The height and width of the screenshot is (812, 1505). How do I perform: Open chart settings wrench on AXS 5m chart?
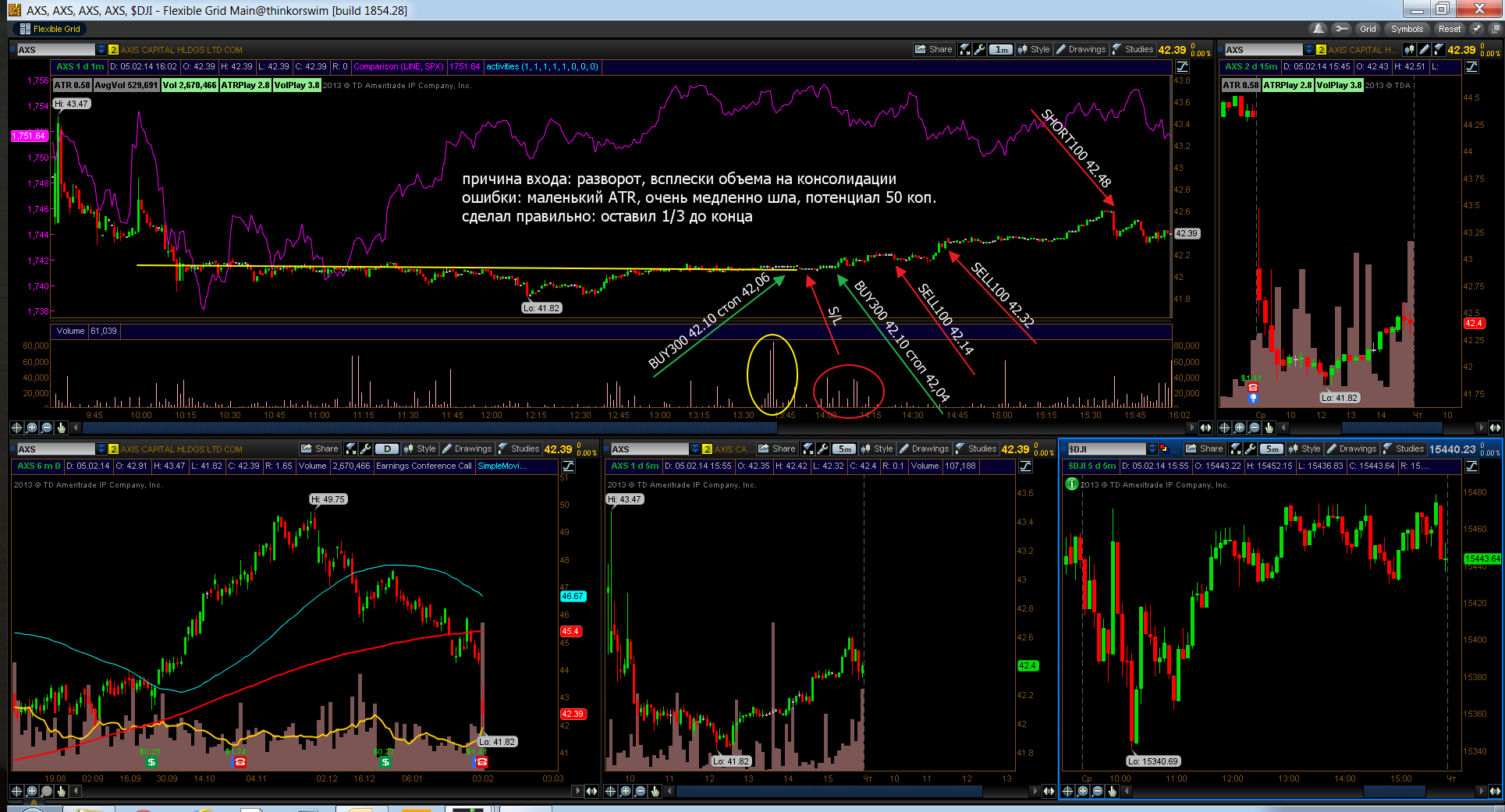click(823, 449)
